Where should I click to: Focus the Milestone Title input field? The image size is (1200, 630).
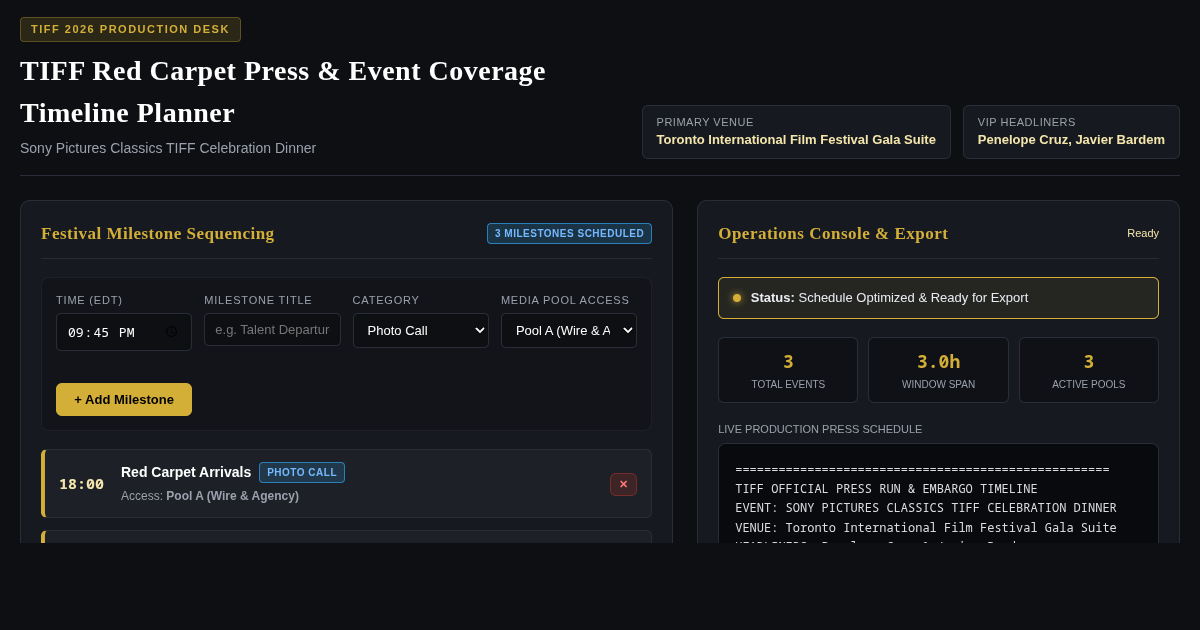272,330
